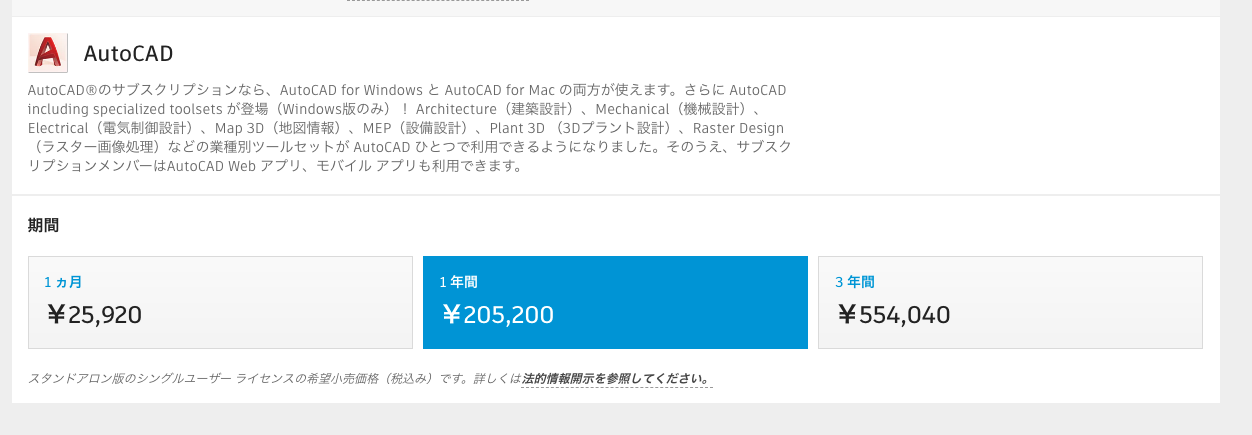Screen dimensions: 1252x435
Task: Click the Raster Design toolset mention
Action: [738, 128]
